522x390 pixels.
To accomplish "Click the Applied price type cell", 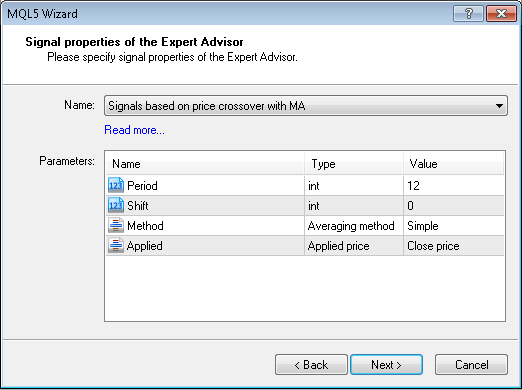I will click(x=354, y=246).
